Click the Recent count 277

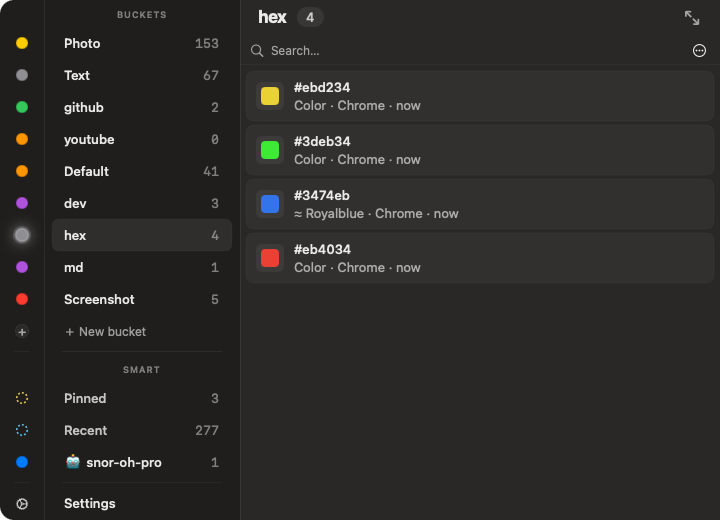(x=207, y=430)
